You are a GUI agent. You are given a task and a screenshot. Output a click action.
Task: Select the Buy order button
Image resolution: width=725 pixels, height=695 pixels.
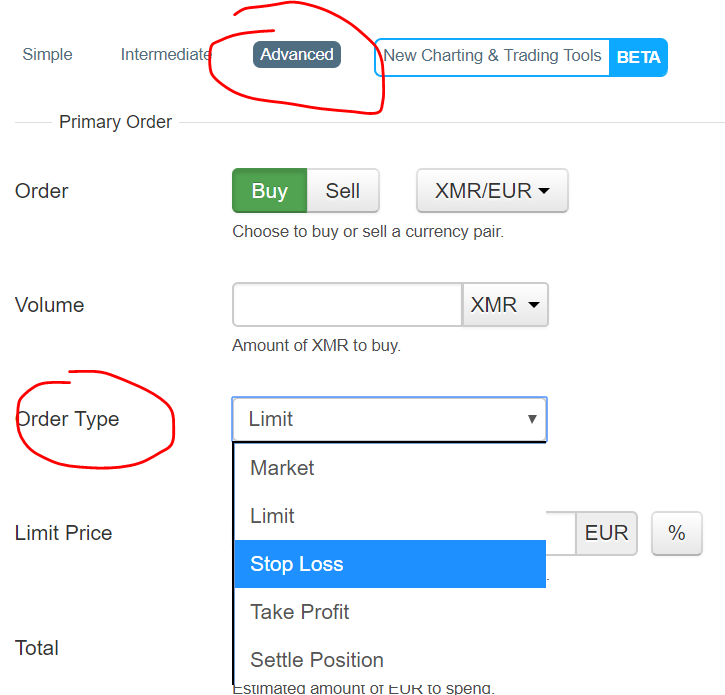tap(269, 191)
